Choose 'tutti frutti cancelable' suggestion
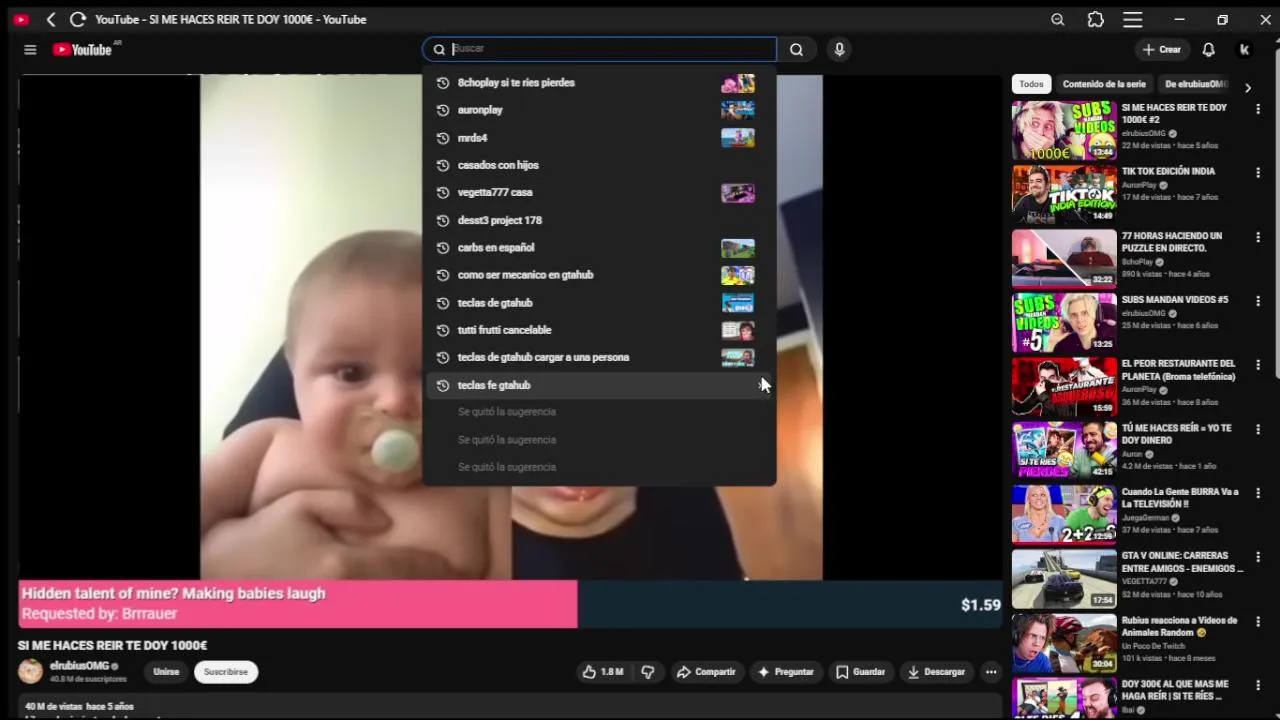Viewport: 1280px width, 720px height. point(599,330)
